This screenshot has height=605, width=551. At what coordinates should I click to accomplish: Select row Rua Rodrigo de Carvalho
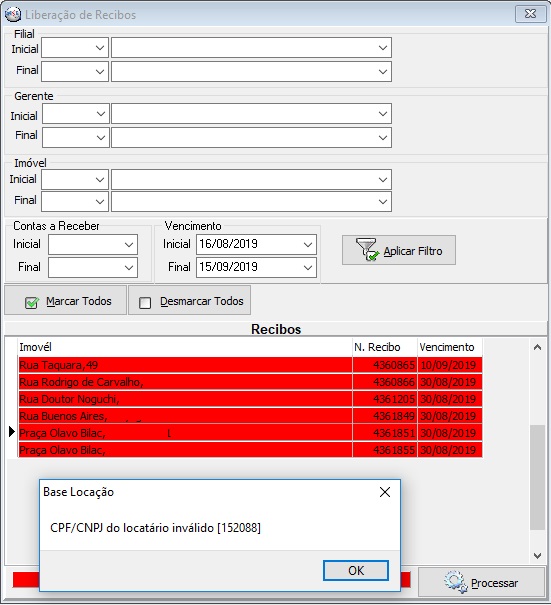pos(250,382)
